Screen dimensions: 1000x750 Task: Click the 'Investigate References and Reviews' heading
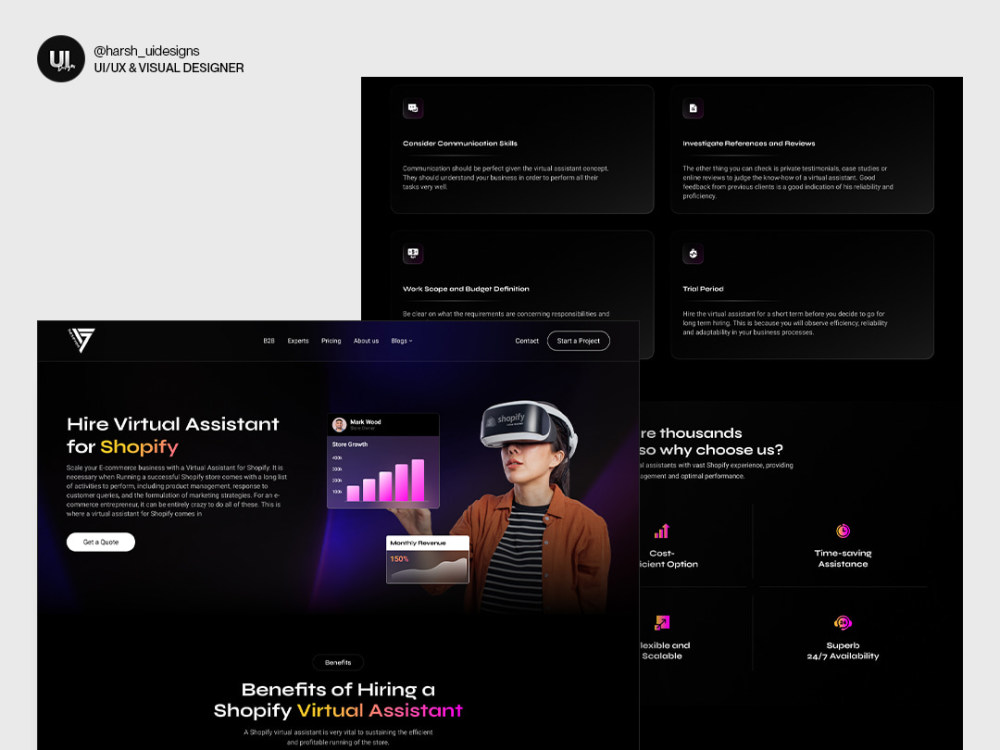pos(749,143)
